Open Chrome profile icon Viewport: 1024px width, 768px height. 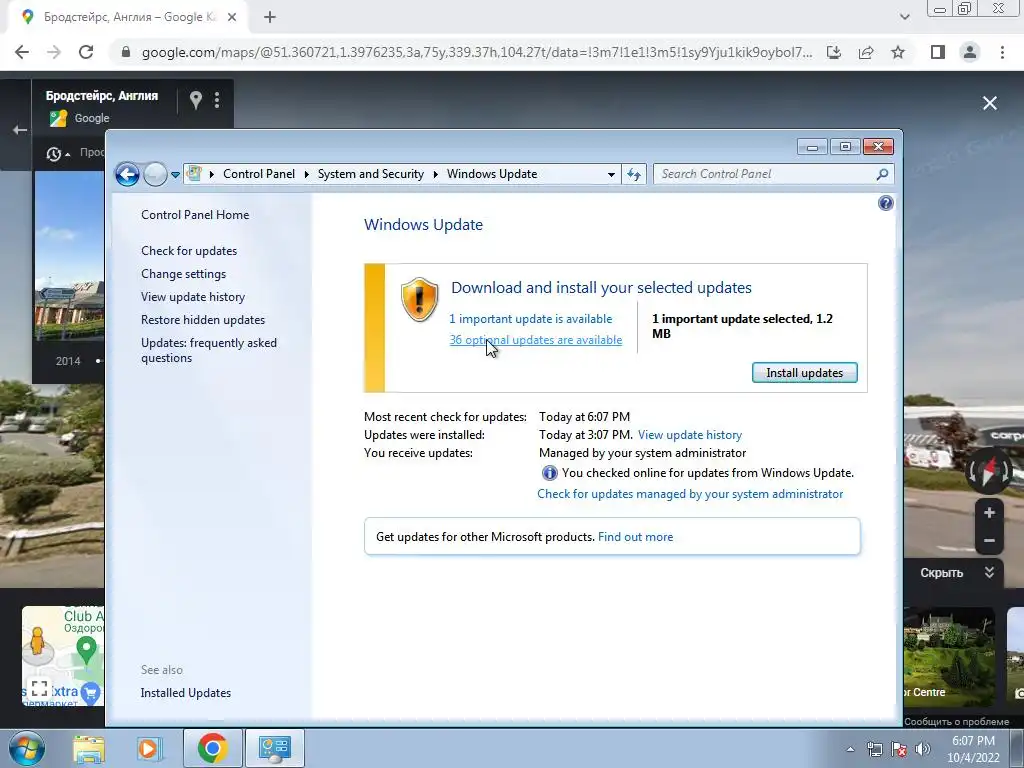coord(970,52)
